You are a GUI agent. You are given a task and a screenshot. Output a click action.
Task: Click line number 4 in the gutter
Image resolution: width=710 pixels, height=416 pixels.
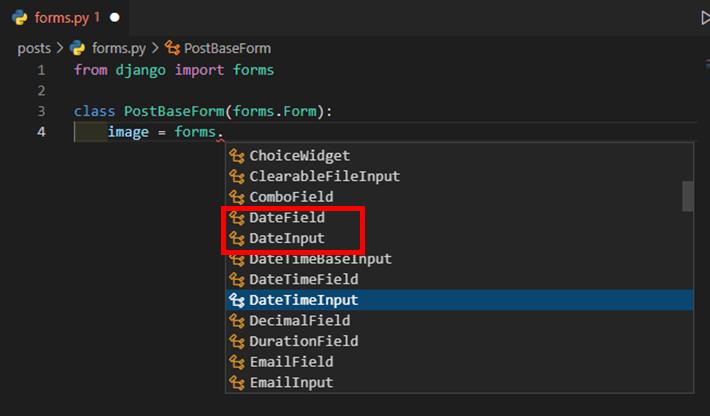pos(41,132)
